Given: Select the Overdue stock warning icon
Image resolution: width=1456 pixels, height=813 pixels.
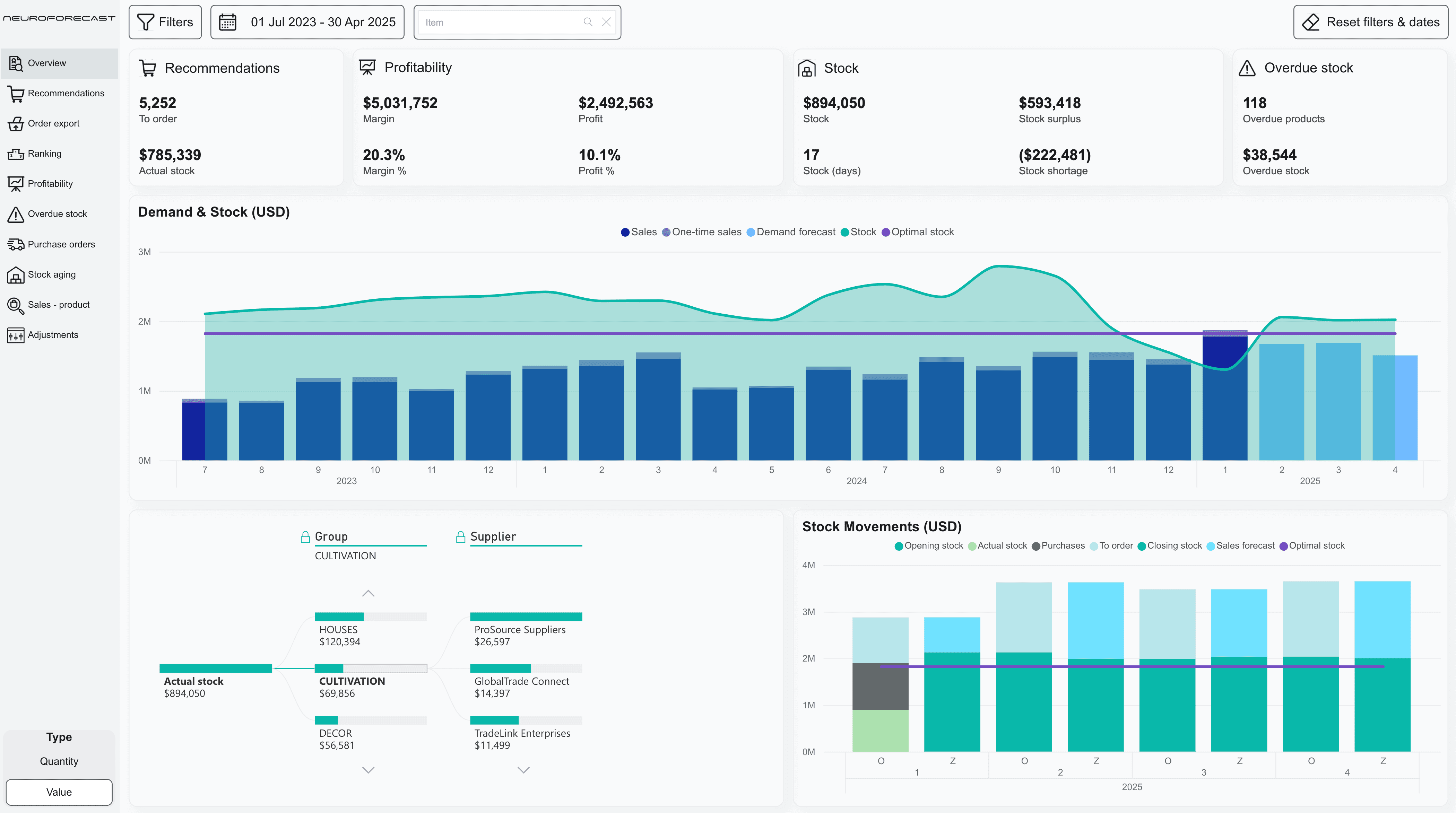Looking at the screenshot, I should click(x=15, y=213).
